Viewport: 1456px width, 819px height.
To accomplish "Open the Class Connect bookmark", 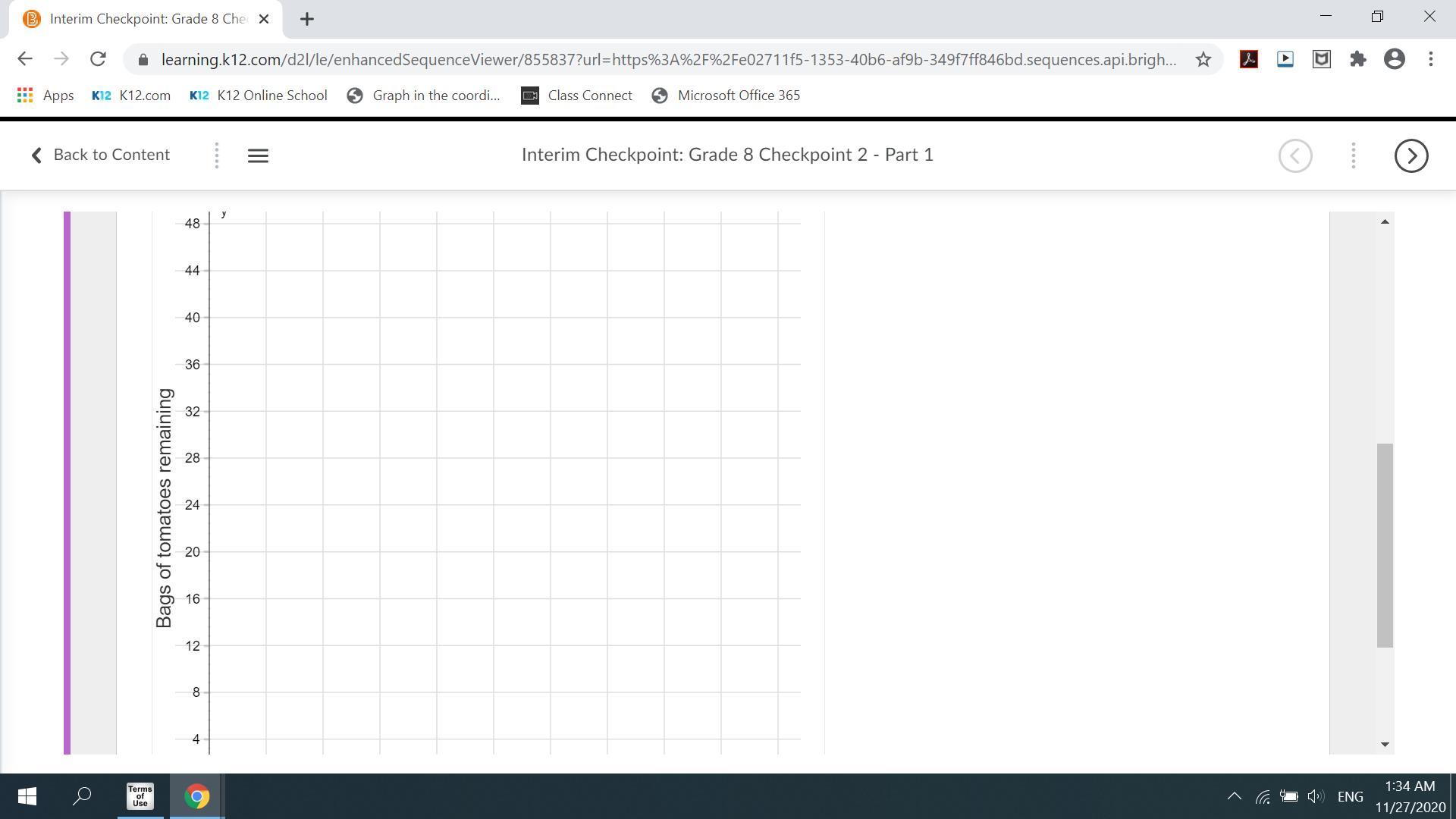I will [x=576, y=96].
